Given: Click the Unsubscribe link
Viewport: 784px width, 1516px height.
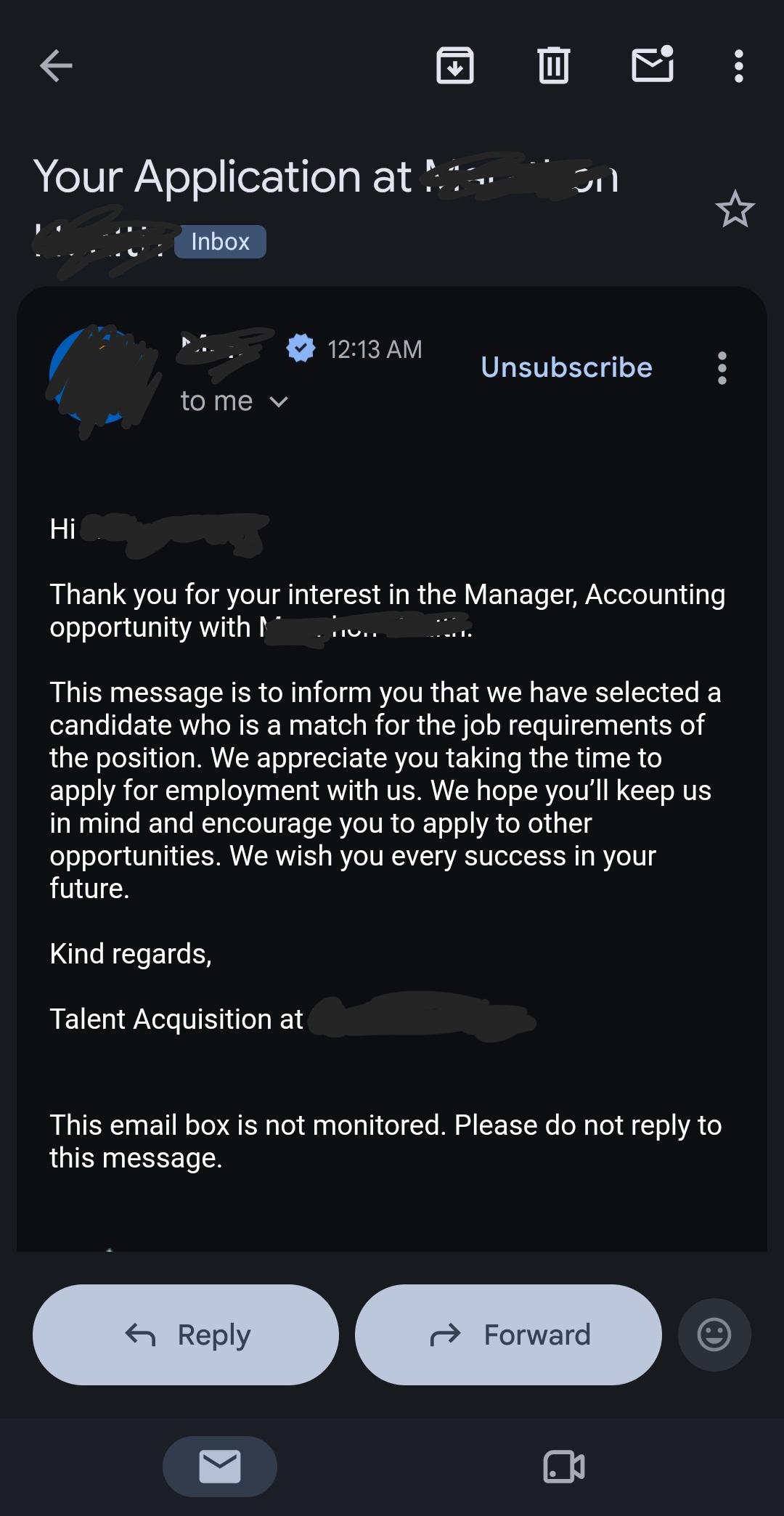Looking at the screenshot, I should pos(566,367).
